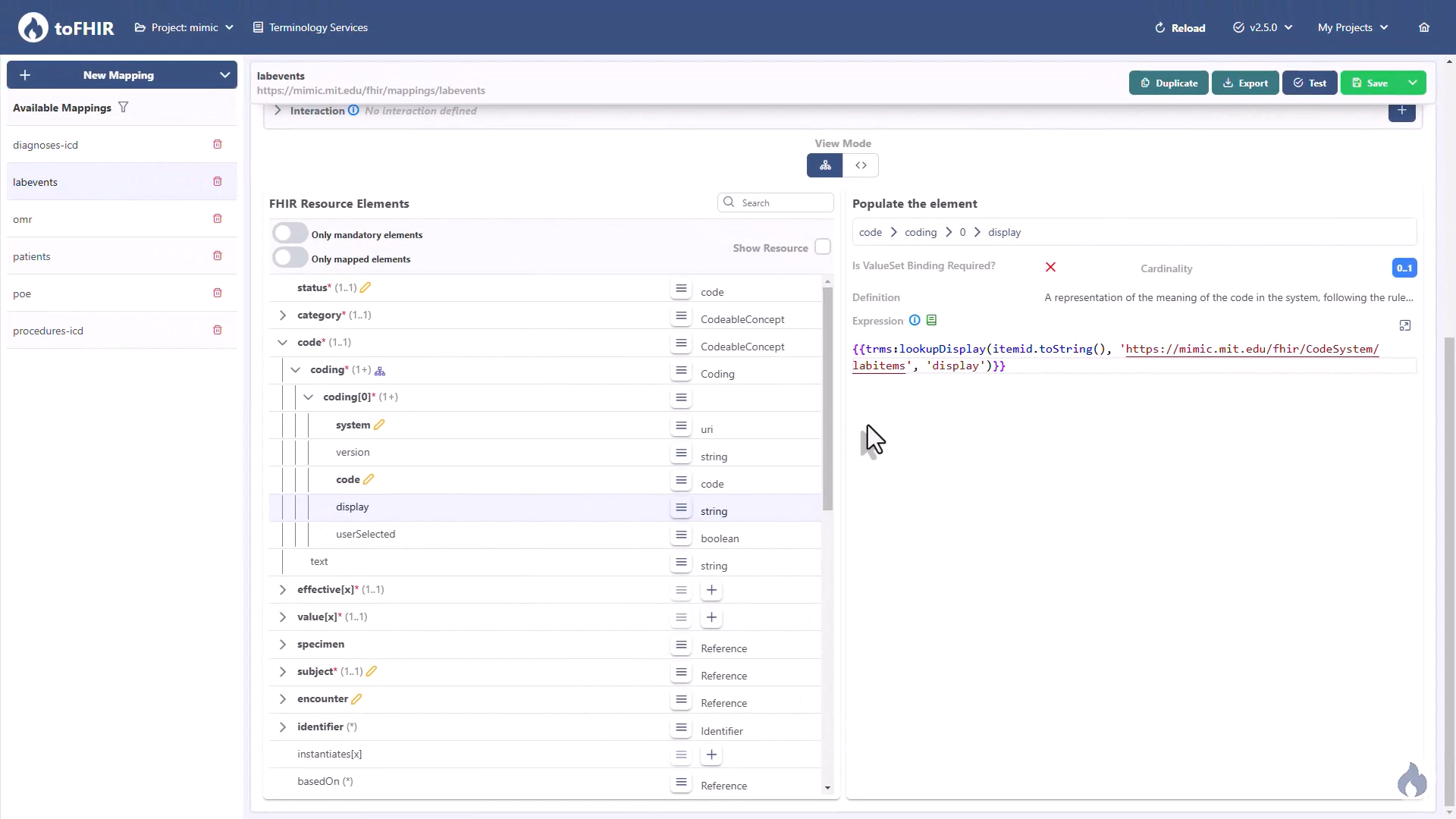Click the Duplicate button
1456x819 pixels.
click(x=1169, y=83)
